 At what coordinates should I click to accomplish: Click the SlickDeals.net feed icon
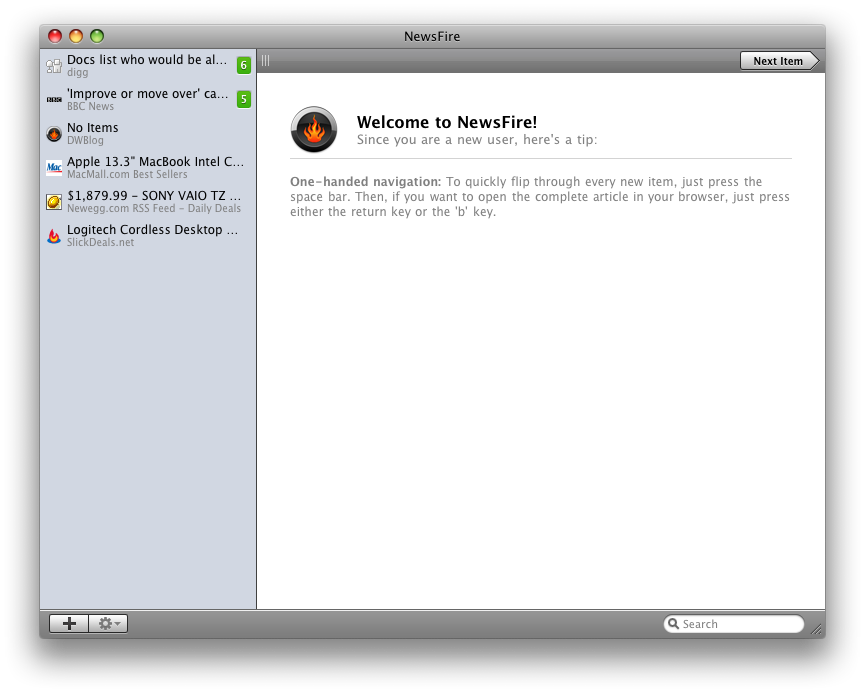point(54,236)
